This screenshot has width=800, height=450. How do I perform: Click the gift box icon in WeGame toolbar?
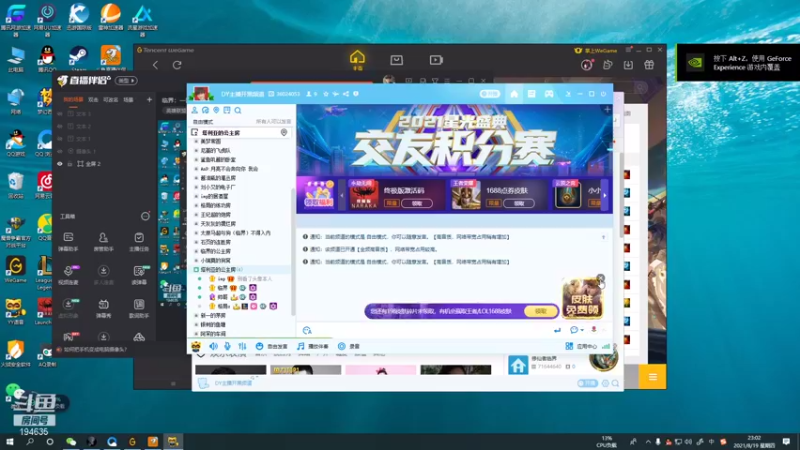pyautogui.click(x=649, y=65)
